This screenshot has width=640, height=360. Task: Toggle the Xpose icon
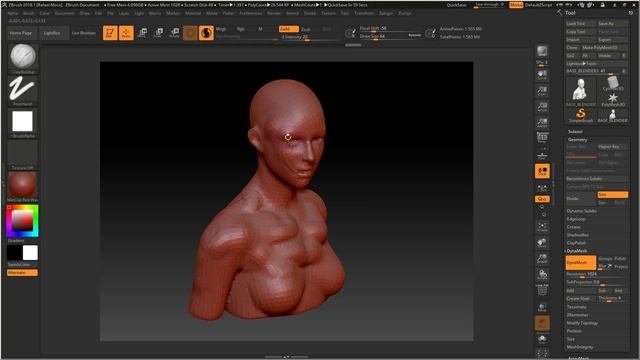[542, 353]
